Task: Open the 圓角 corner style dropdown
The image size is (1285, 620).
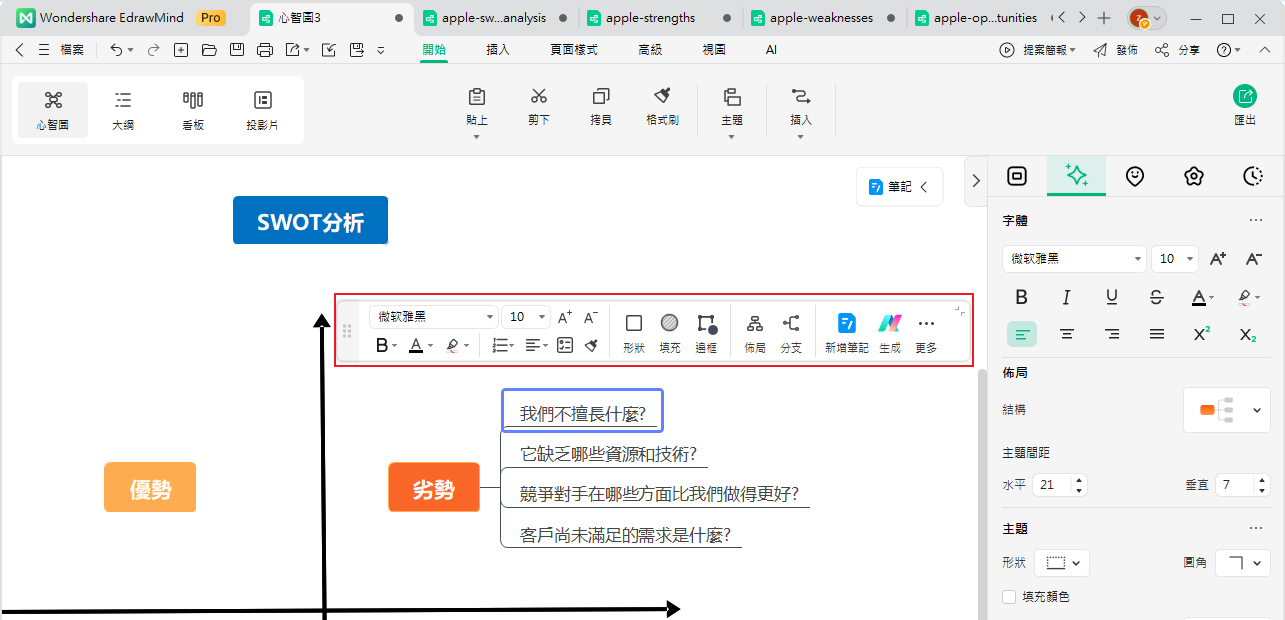Action: click(1242, 562)
